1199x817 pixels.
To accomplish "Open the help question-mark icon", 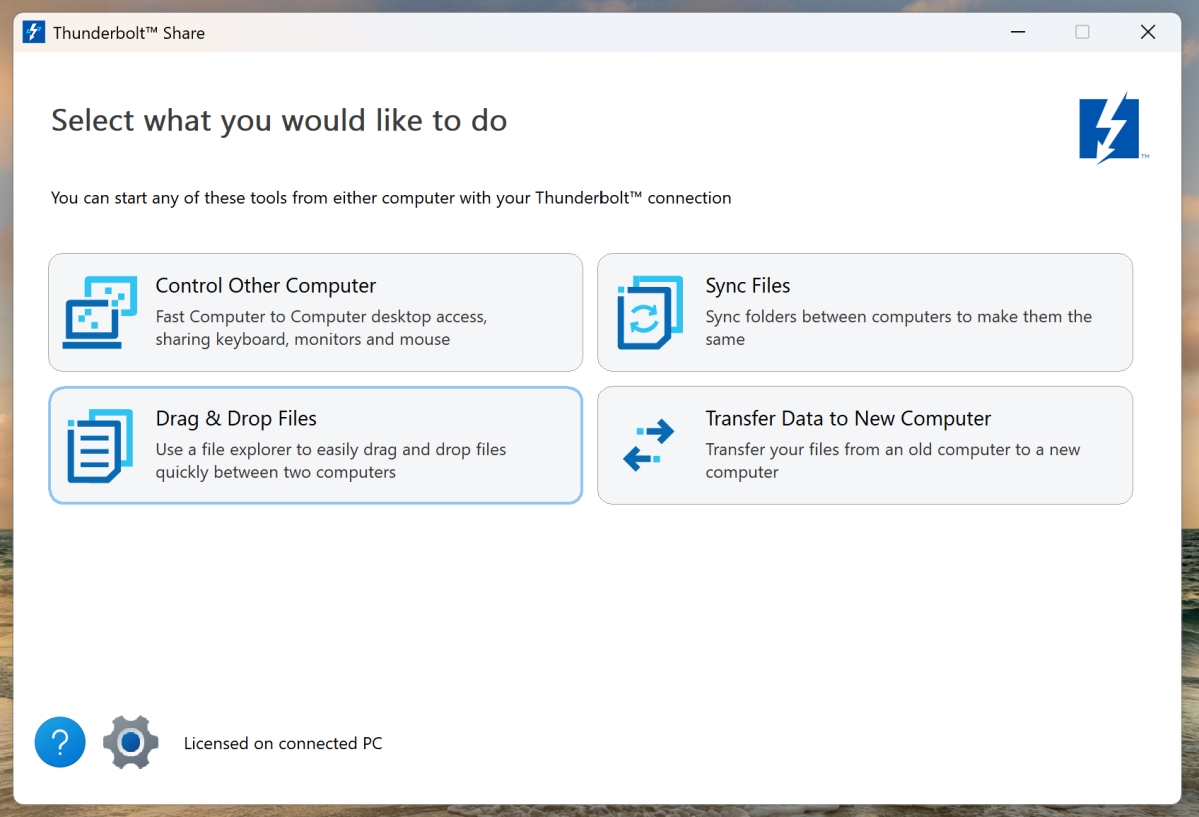I will click(x=59, y=742).
